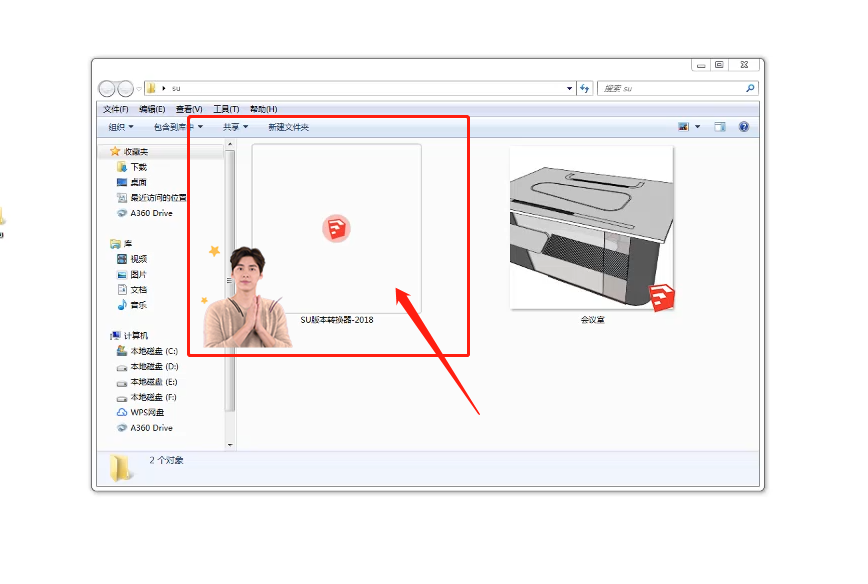Select 本地磁盘 (E:) drive

click(154, 382)
